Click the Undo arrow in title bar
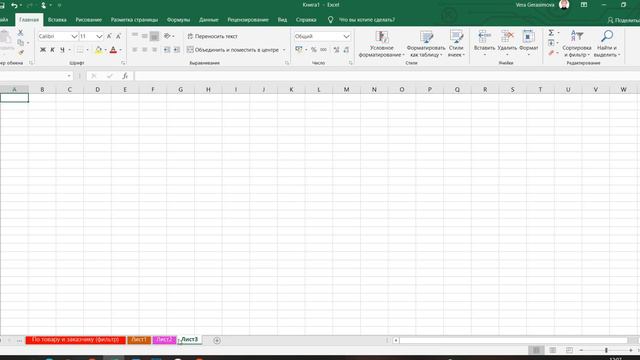This screenshot has width=640, height=360. [14, 5]
